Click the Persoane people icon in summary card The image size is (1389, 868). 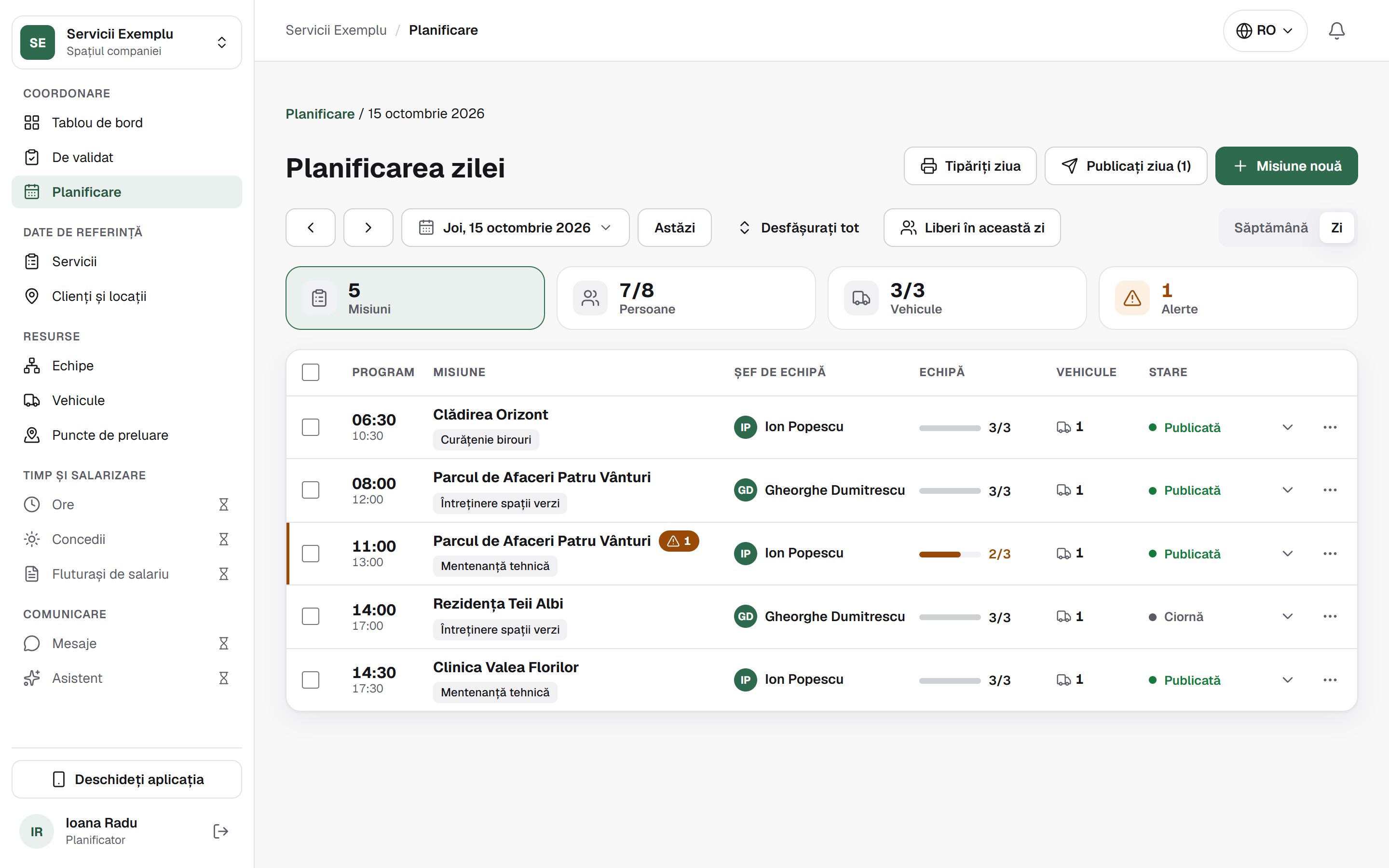590,298
